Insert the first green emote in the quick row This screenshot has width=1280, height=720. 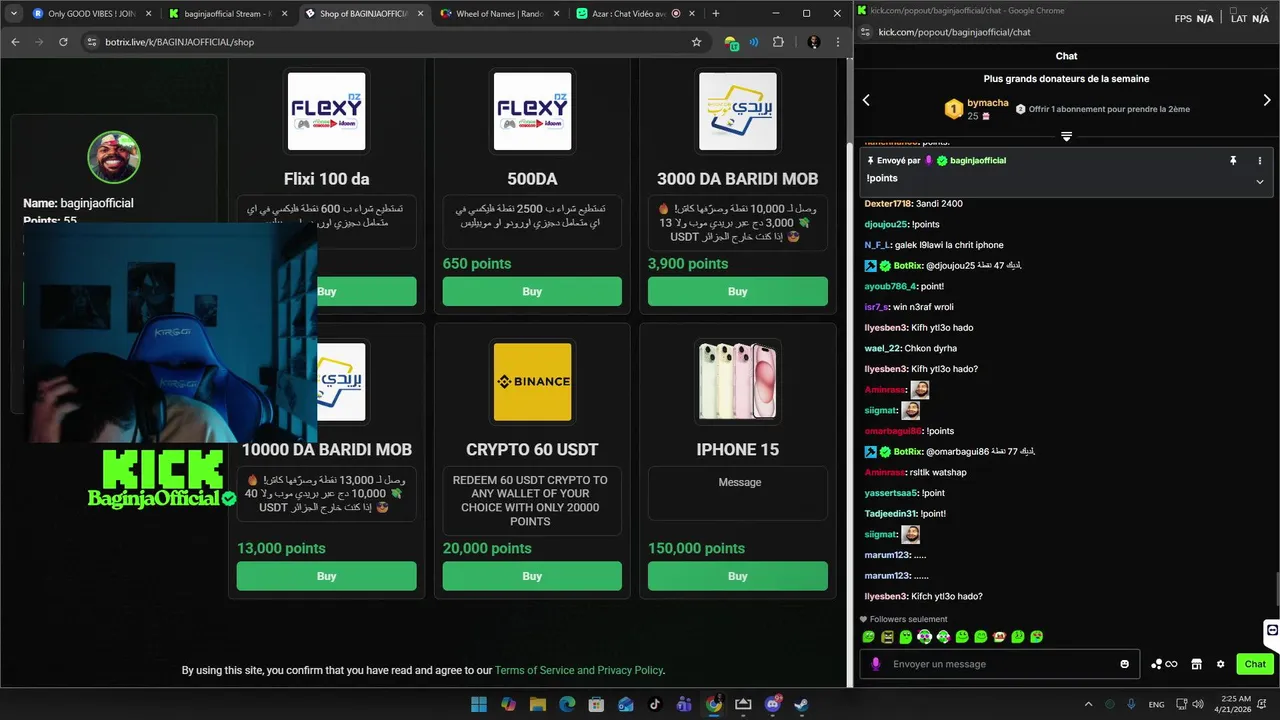(869, 637)
